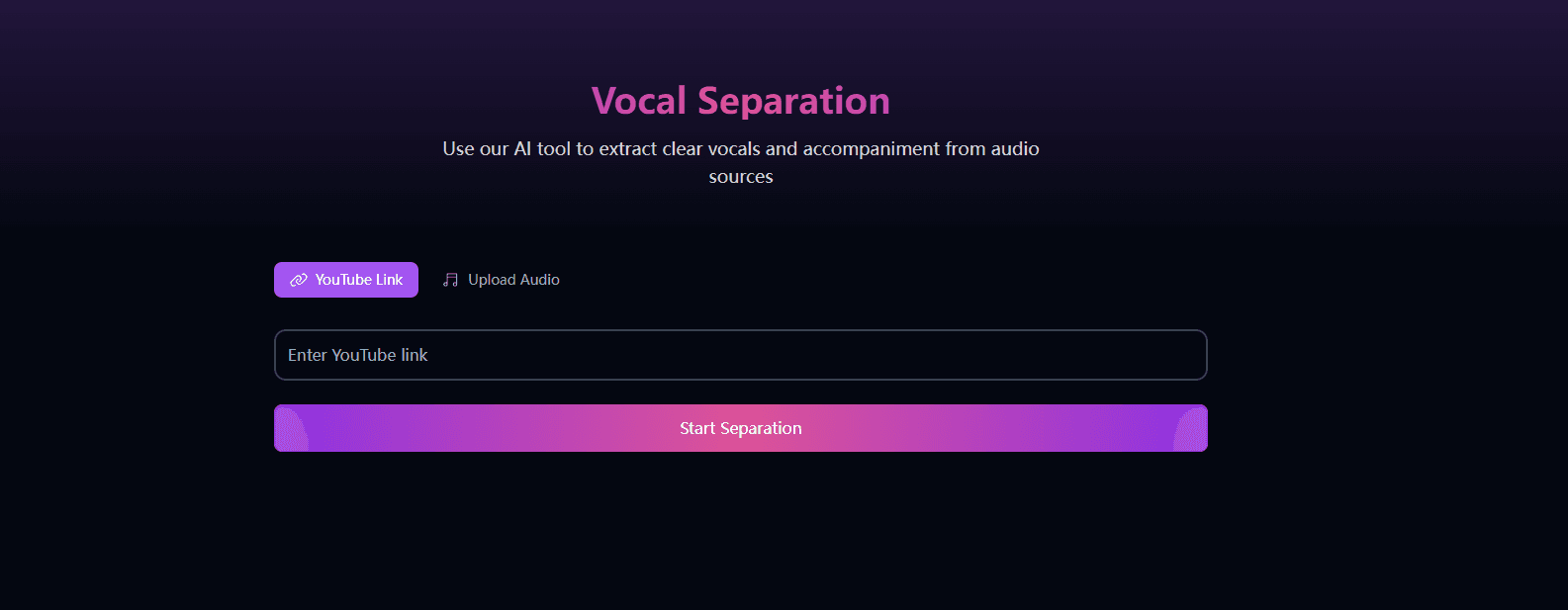Image resolution: width=1568 pixels, height=610 pixels.
Task: Click the chain link icon on YouTube Link tab
Action: [298, 280]
